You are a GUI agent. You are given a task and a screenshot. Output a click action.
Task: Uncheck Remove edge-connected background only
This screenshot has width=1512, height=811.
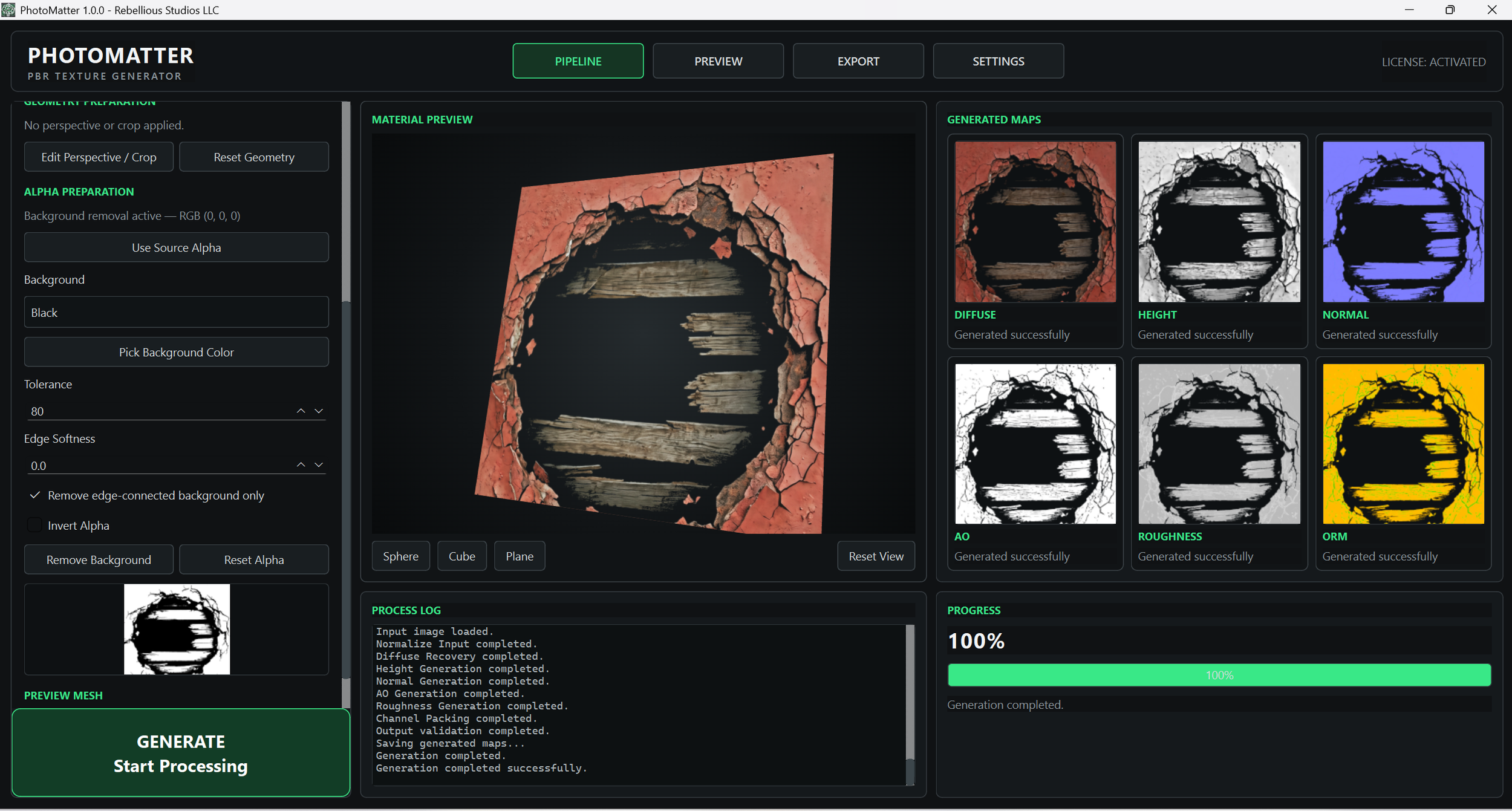coord(35,495)
